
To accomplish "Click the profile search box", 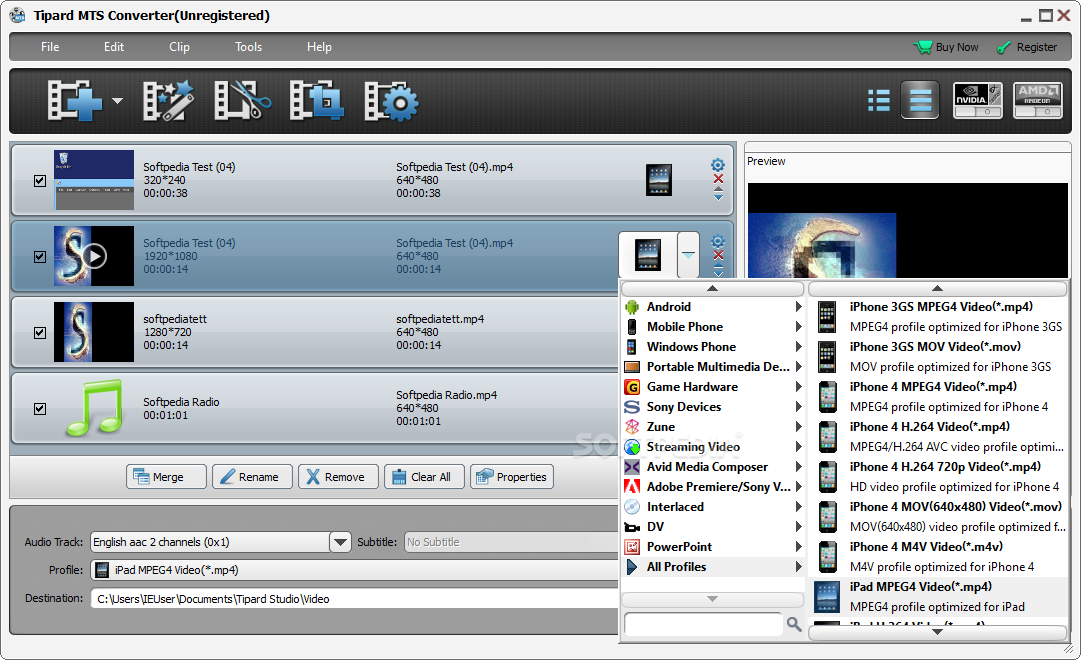I will 703,624.
